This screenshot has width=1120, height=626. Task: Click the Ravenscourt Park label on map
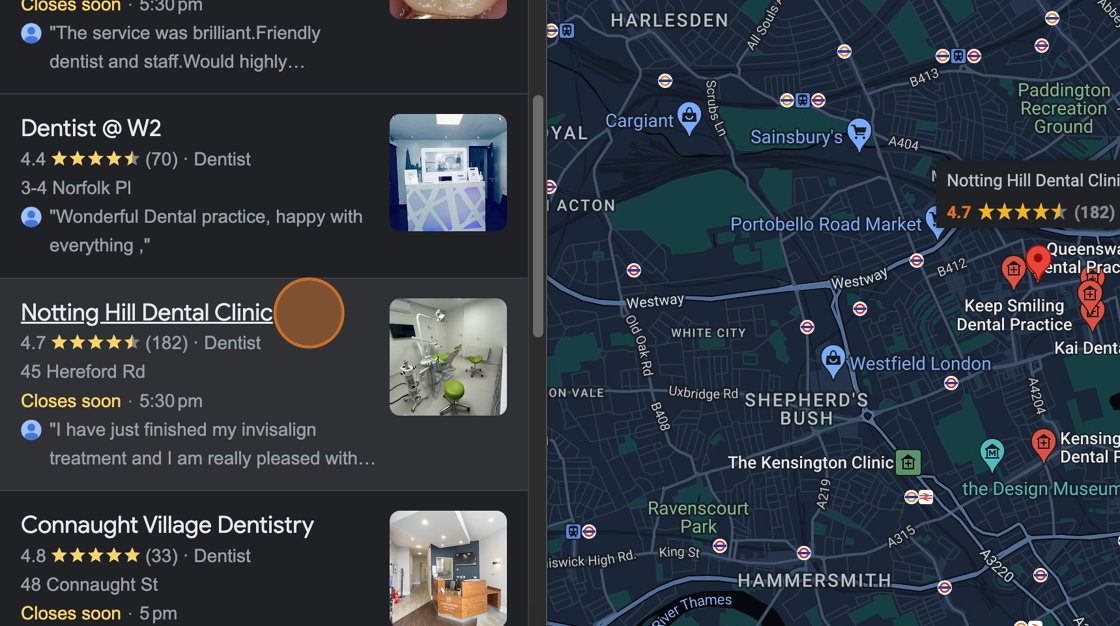click(x=698, y=517)
